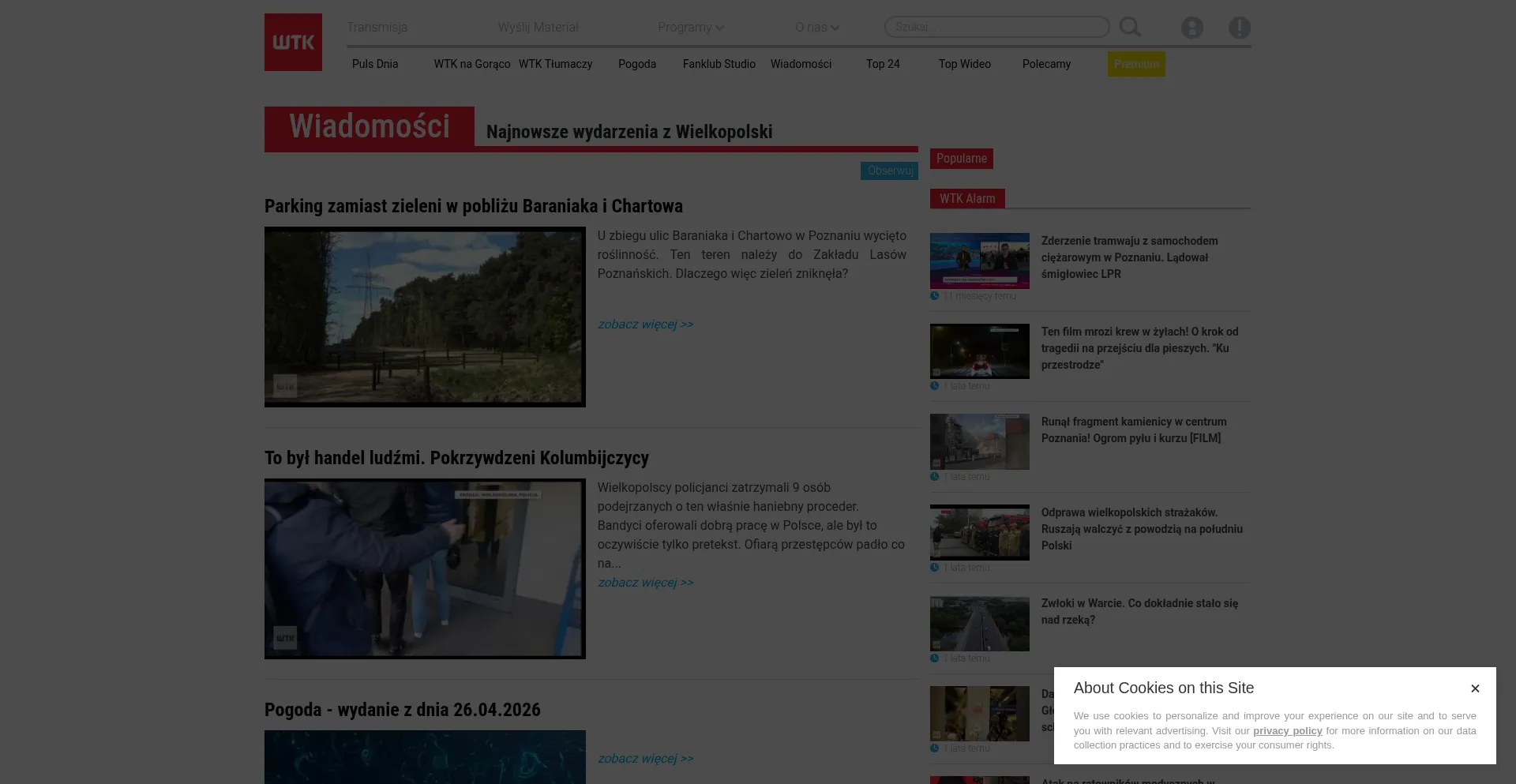
Task: Open the forest parking article thumbnail
Action: click(425, 317)
